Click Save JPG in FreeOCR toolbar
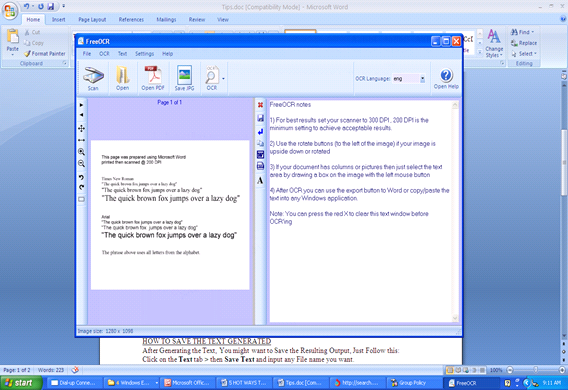 click(x=184, y=78)
